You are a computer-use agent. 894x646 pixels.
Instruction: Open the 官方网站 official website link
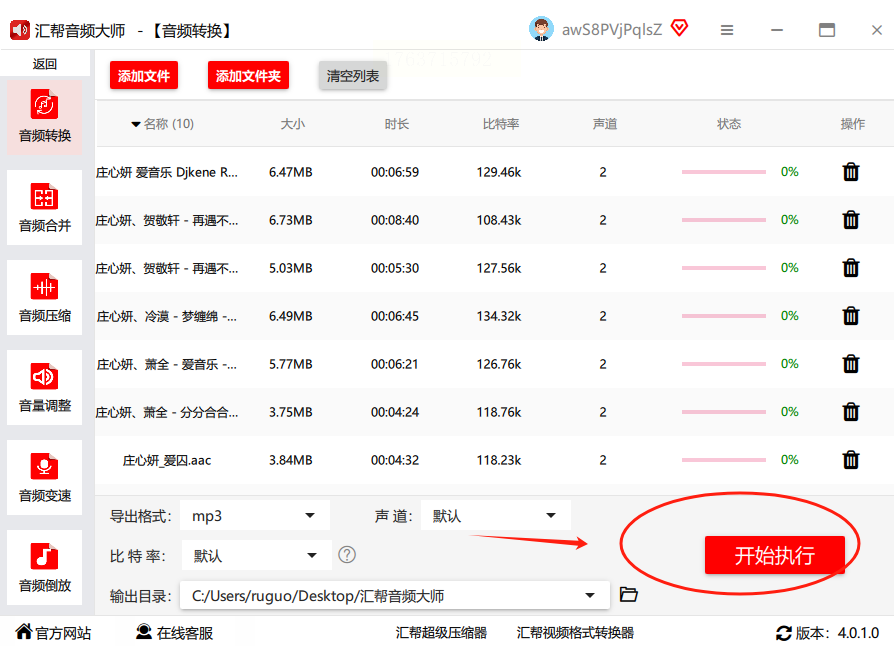point(53,633)
